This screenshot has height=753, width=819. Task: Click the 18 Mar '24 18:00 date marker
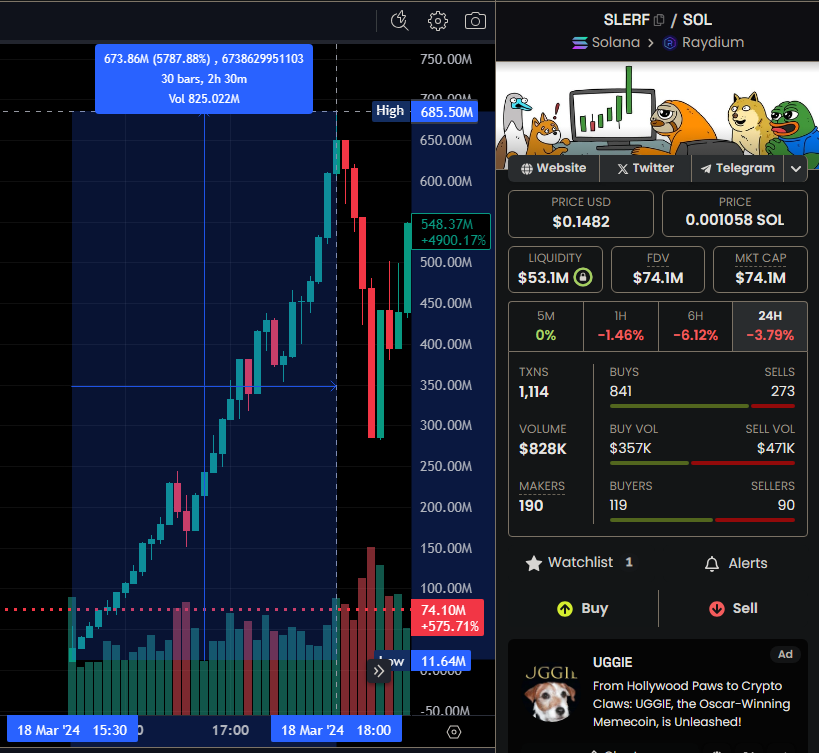(336, 730)
